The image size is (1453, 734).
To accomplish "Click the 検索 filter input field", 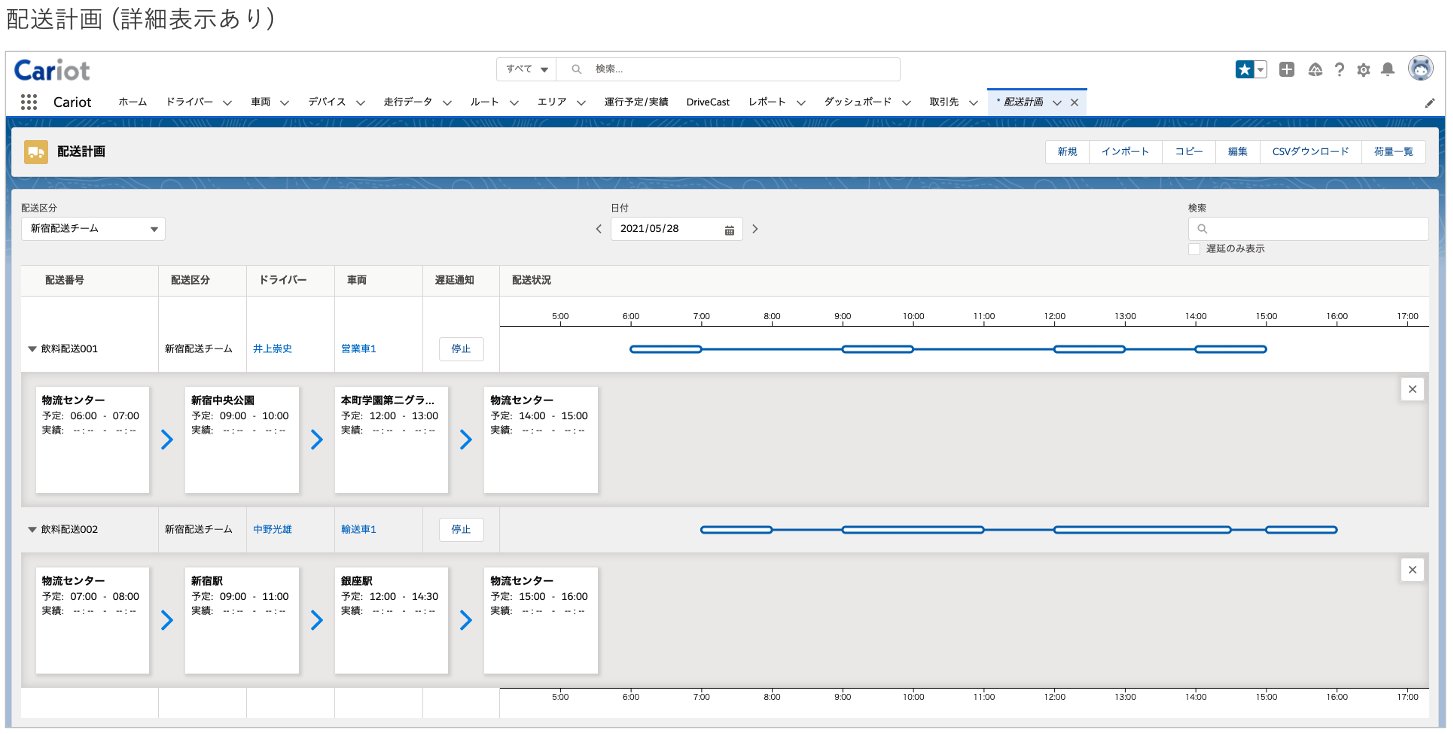I will click(1308, 229).
